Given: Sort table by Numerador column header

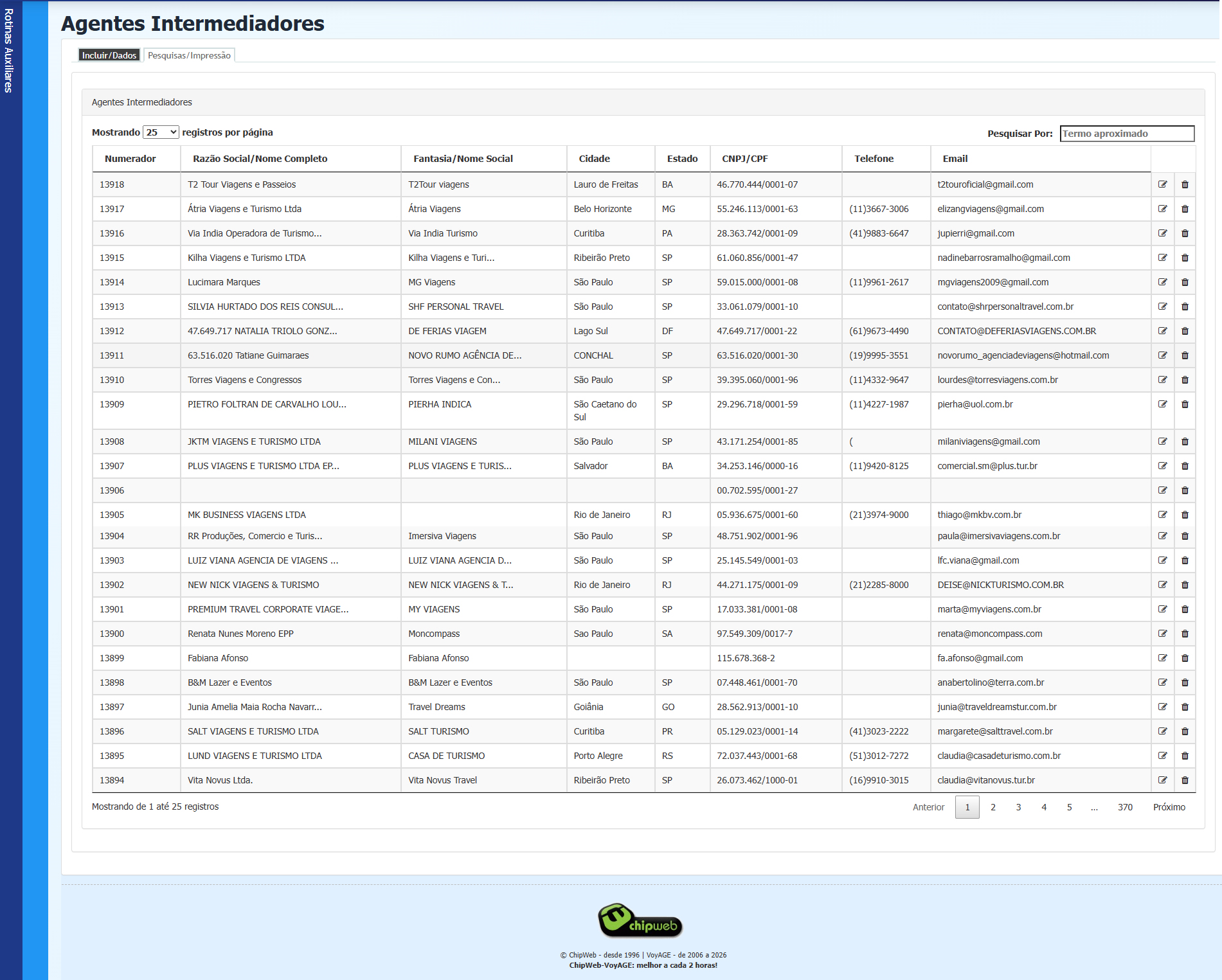Looking at the screenshot, I should (x=130, y=159).
